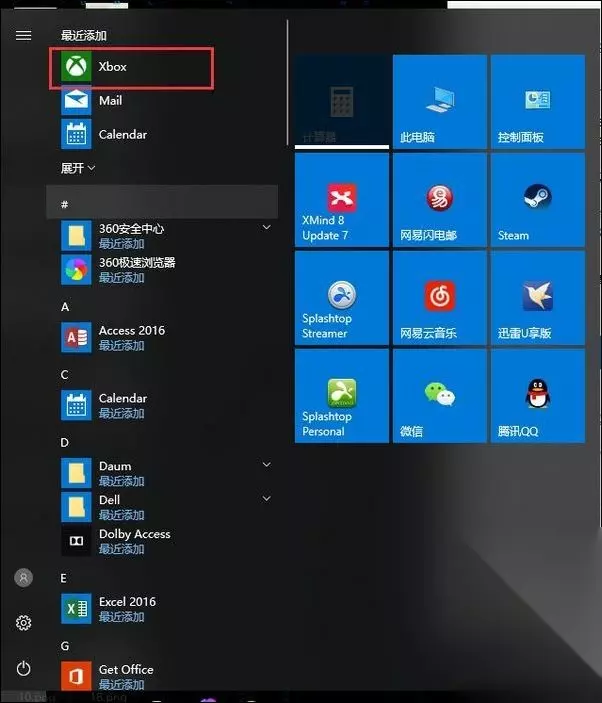Open the XMind 8 Update 7 tile
Viewport: 602px width, 703px height.
click(342, 200)
